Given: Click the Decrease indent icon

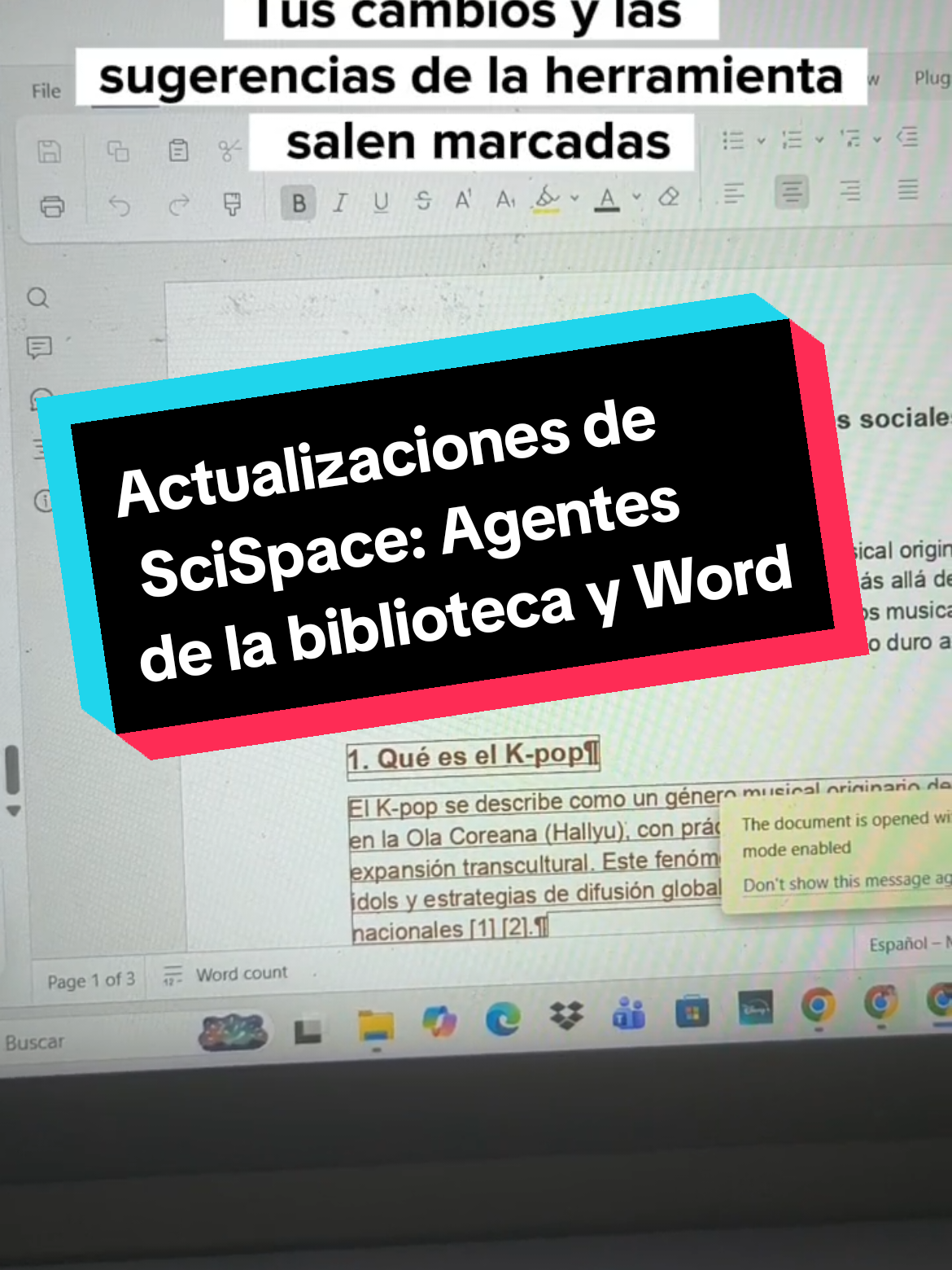Looking at the screenshot, I should click(x=908, y=137).
